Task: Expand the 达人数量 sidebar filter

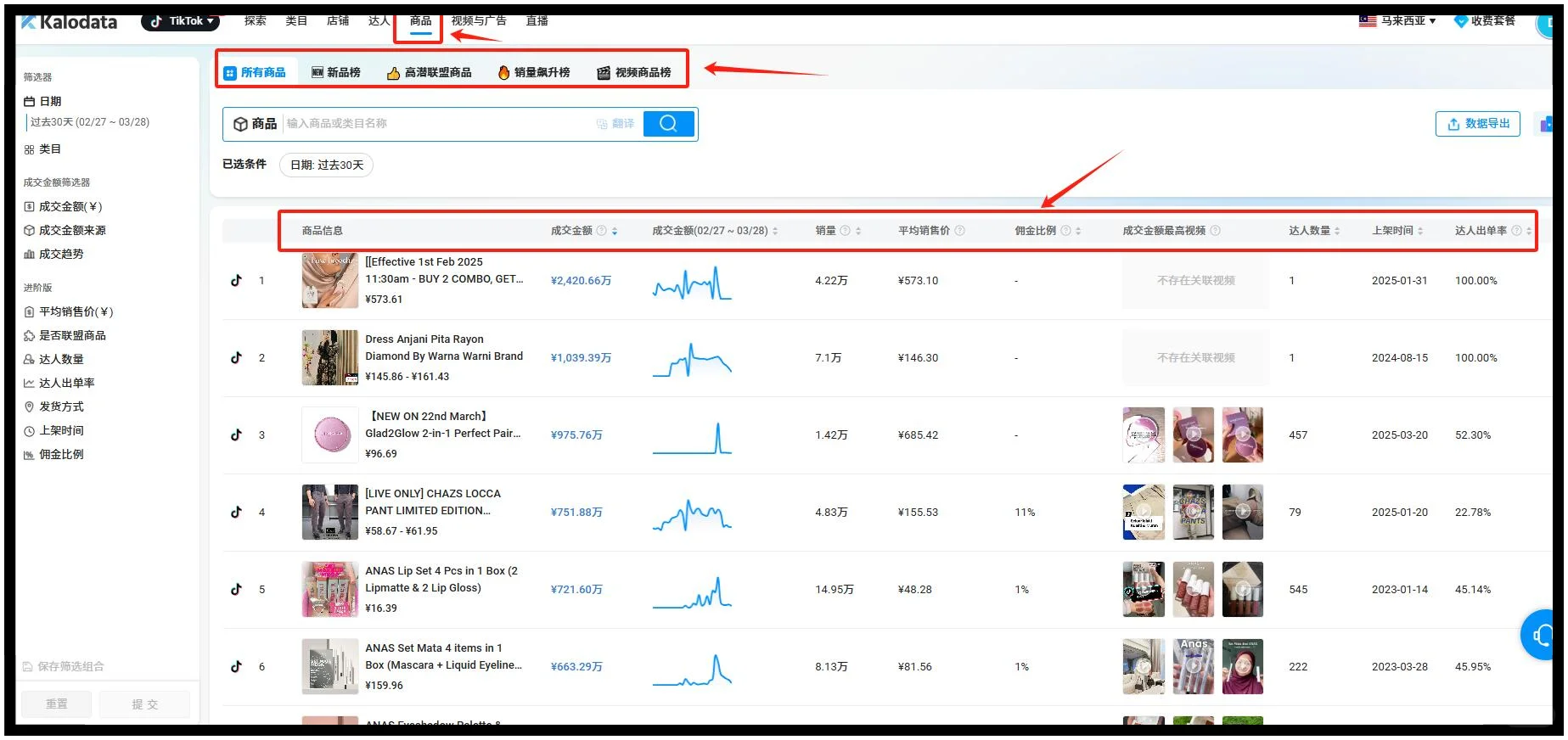Action: pyautogui.click(x=54, y=360)
